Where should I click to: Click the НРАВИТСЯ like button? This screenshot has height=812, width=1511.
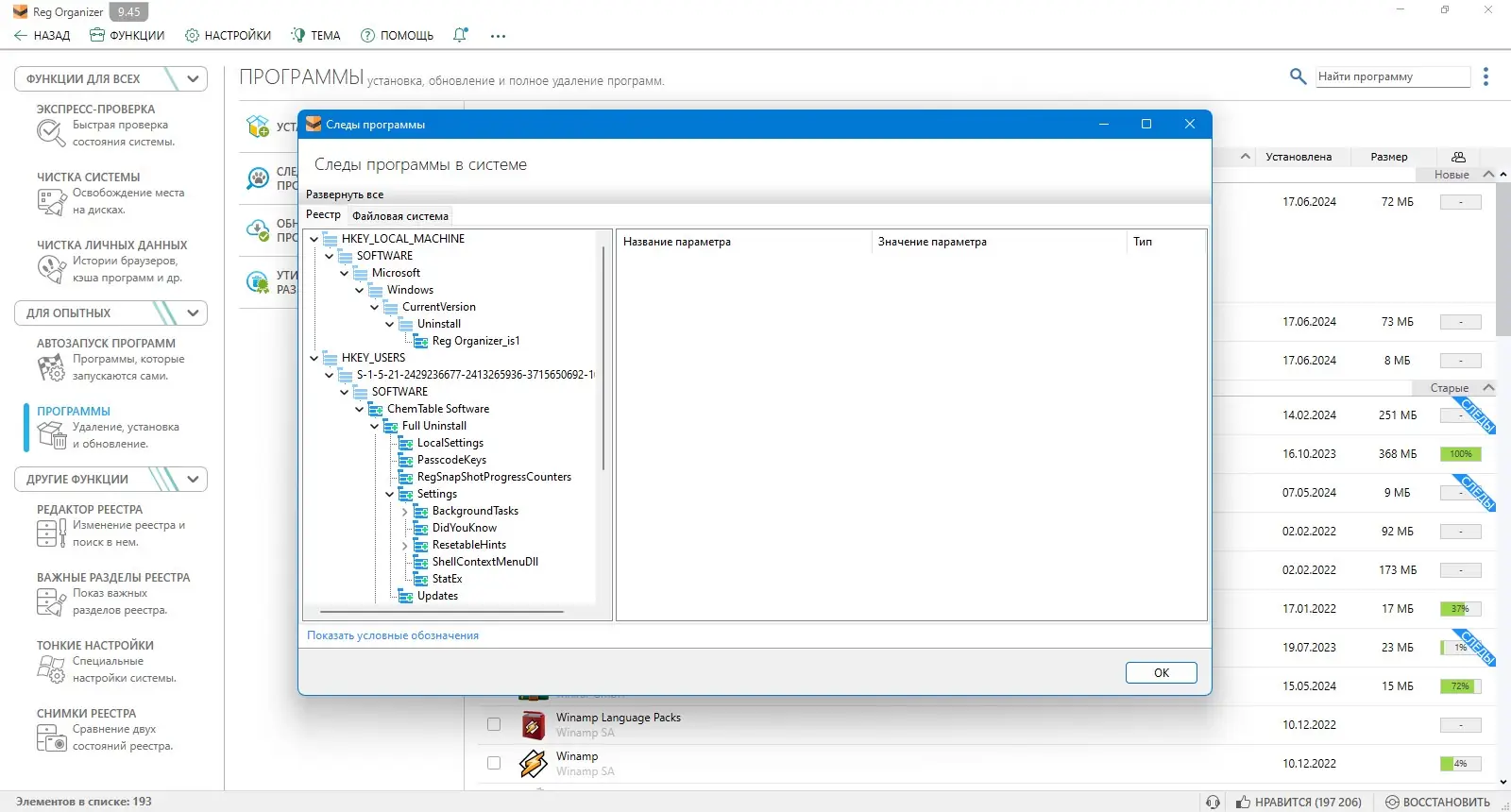(x=1299, y=802)
